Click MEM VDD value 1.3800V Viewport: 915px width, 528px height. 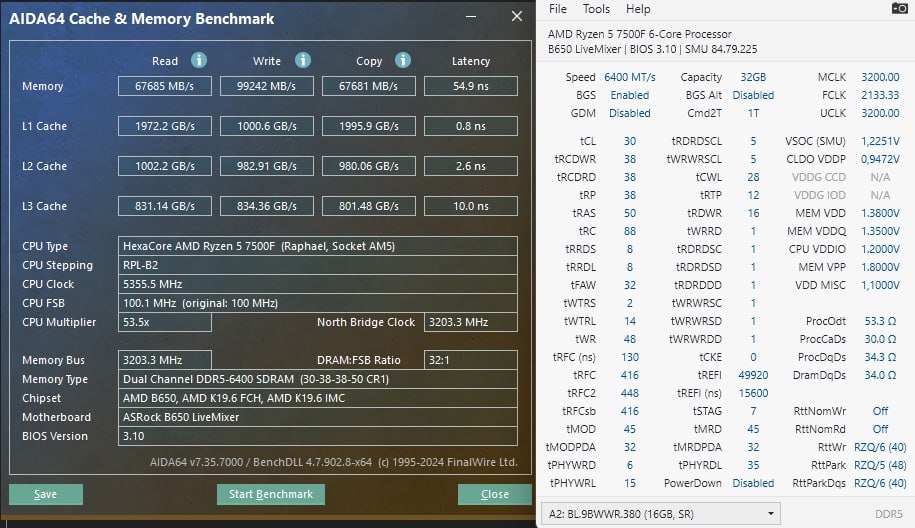coord(880,213)
